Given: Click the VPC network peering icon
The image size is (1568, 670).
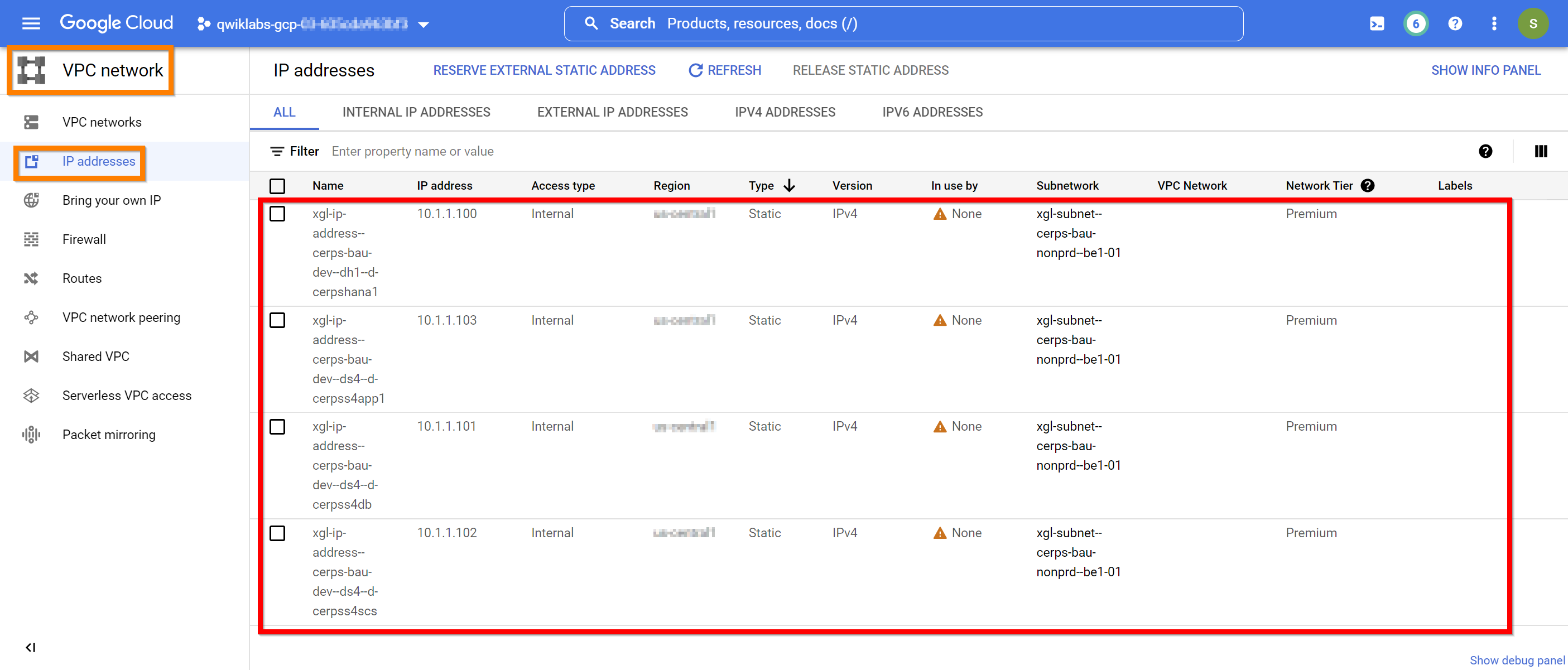Looking at the screenshot, I should coord(31,317).
